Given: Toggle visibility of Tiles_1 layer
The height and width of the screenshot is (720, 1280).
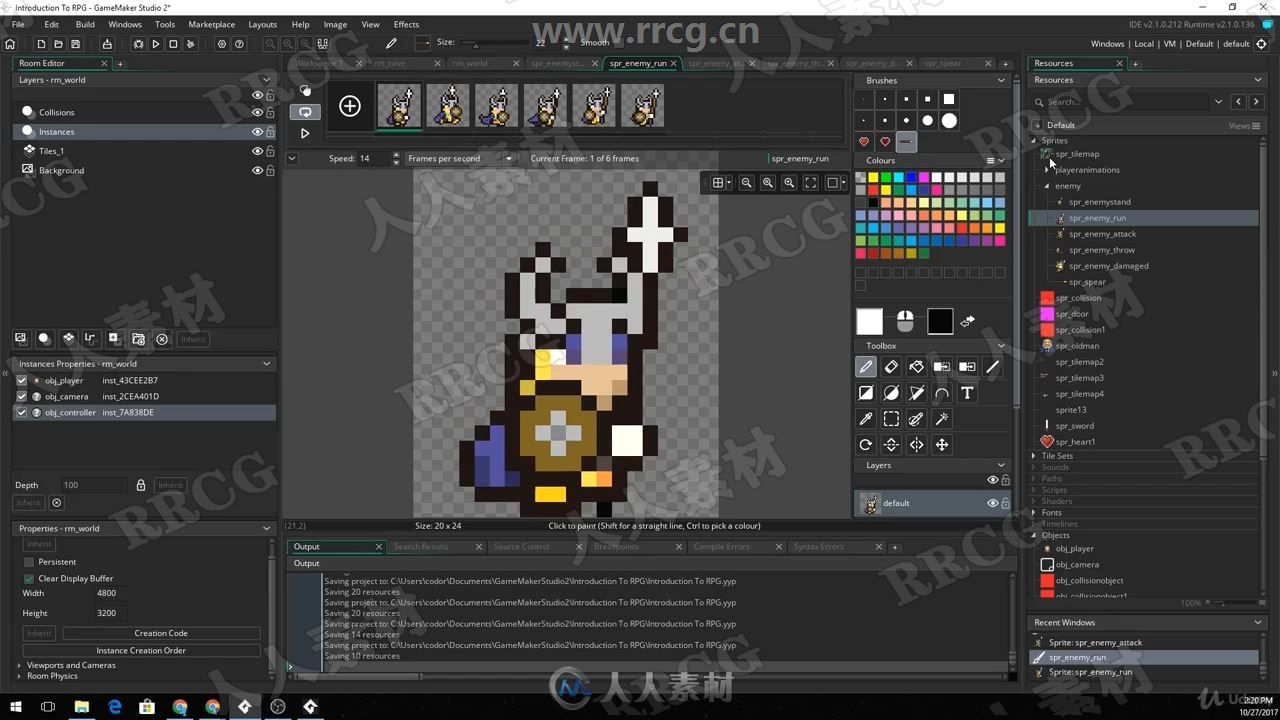Looking at the screenshot, I should (258, 151).
